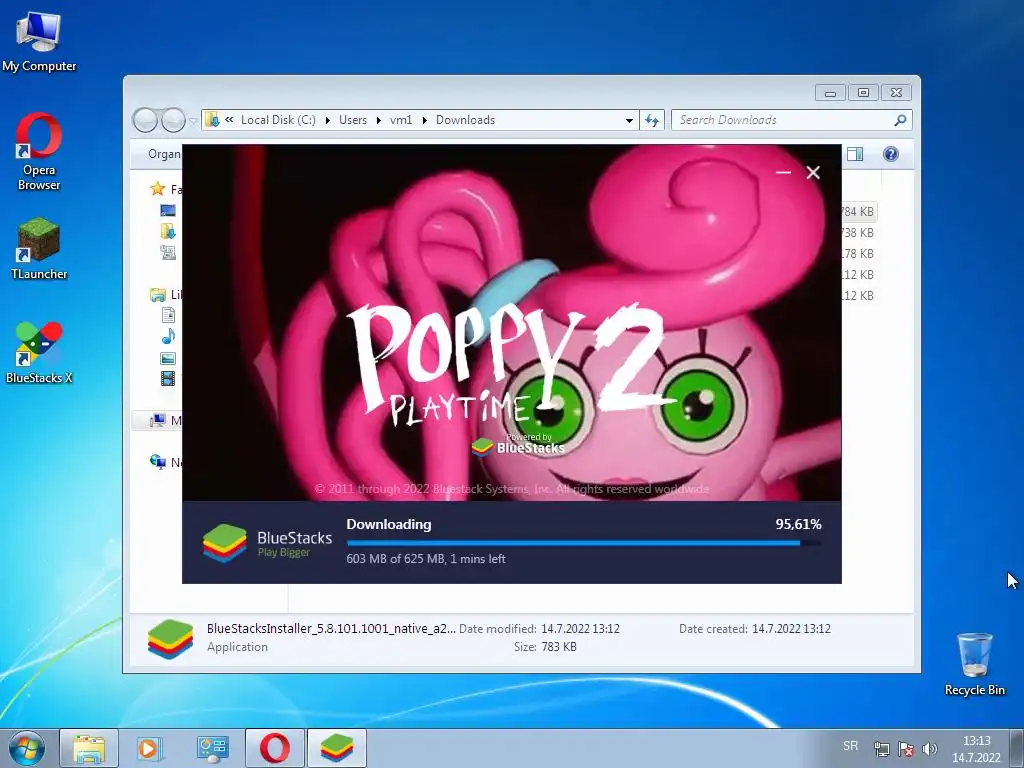Image resolution: width=1024 pixels, height=768 pixels.
Task: Open the Recycle Bin icon
Action: click(974, 664)
